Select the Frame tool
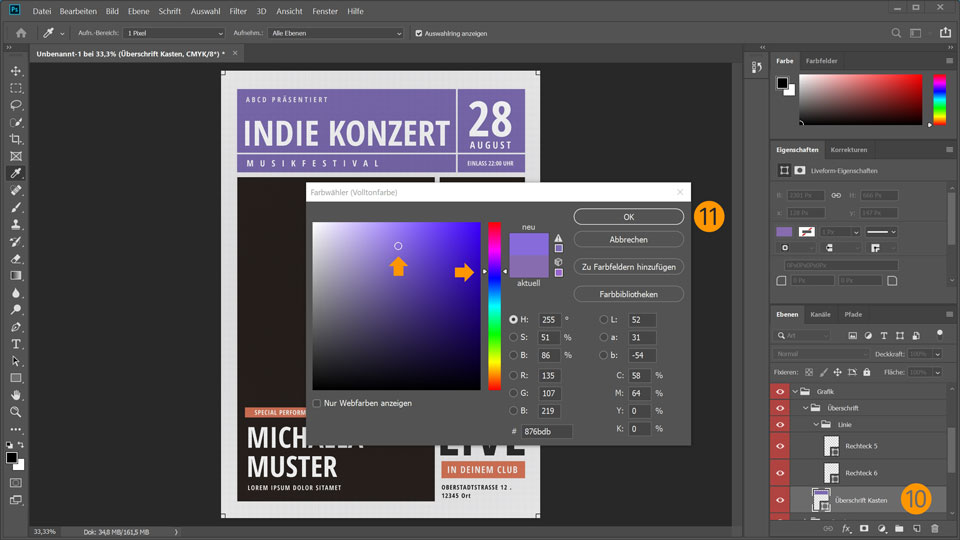960x540 pixels. (16, 156)
